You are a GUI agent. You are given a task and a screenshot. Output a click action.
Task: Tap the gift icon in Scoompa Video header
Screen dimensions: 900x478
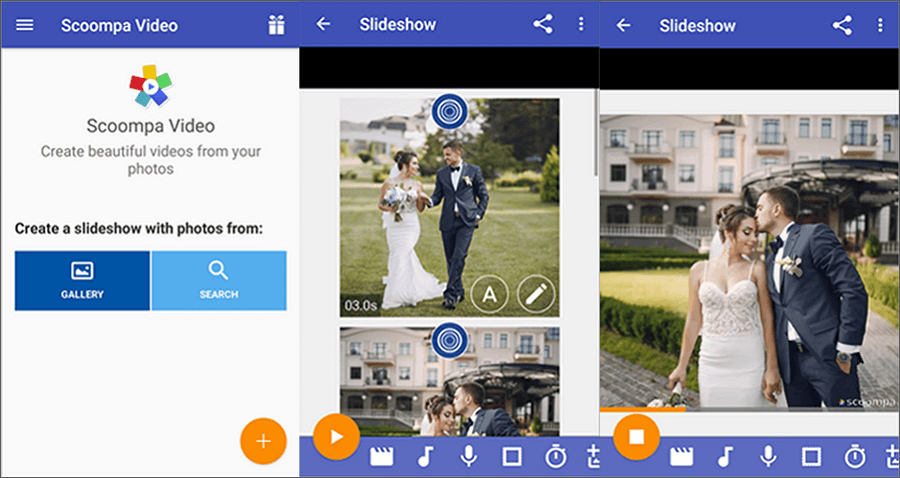(276, 25)
